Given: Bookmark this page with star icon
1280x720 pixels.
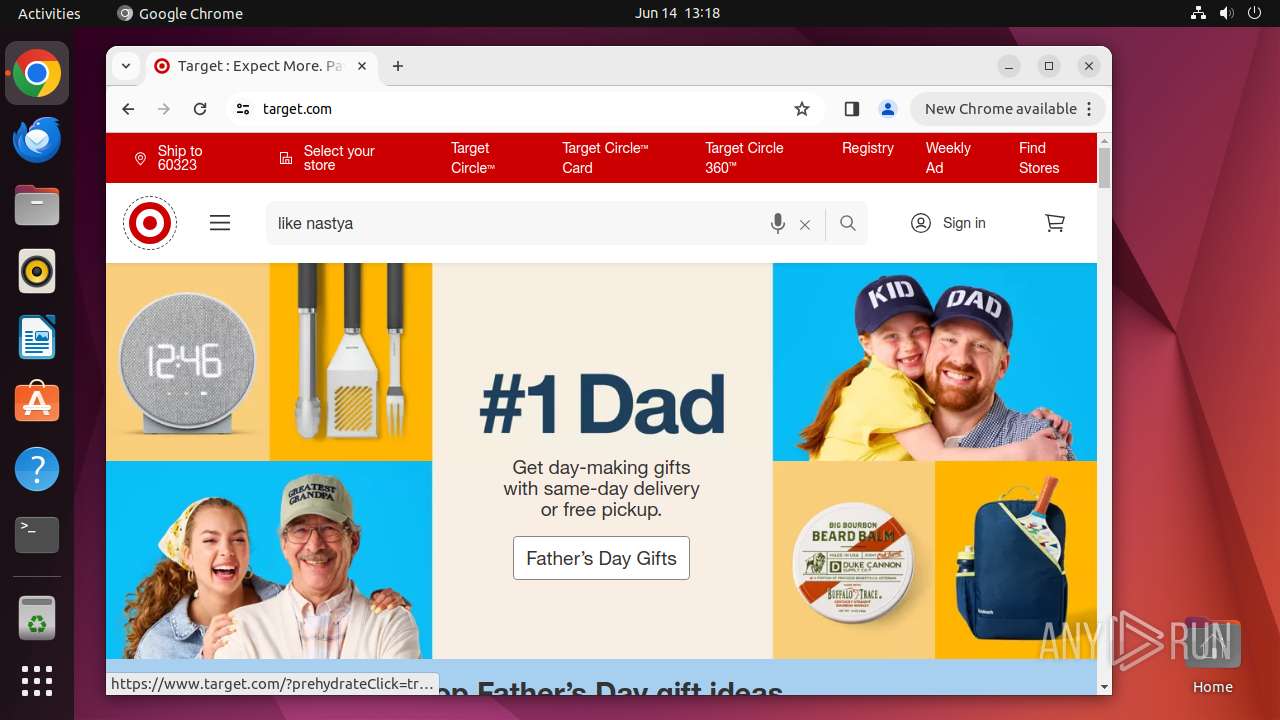Looking at the screenshot, I should (802, 109).
